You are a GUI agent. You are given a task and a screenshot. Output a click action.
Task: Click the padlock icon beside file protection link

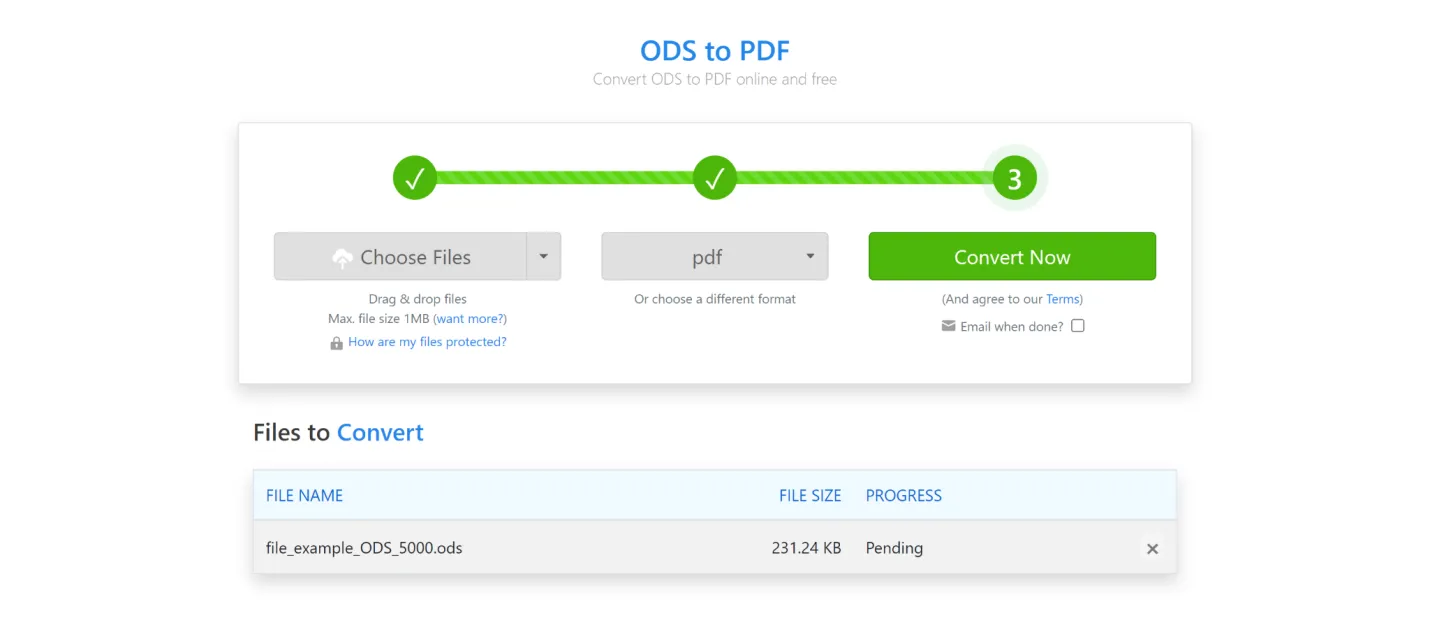(x=336, y=342)
